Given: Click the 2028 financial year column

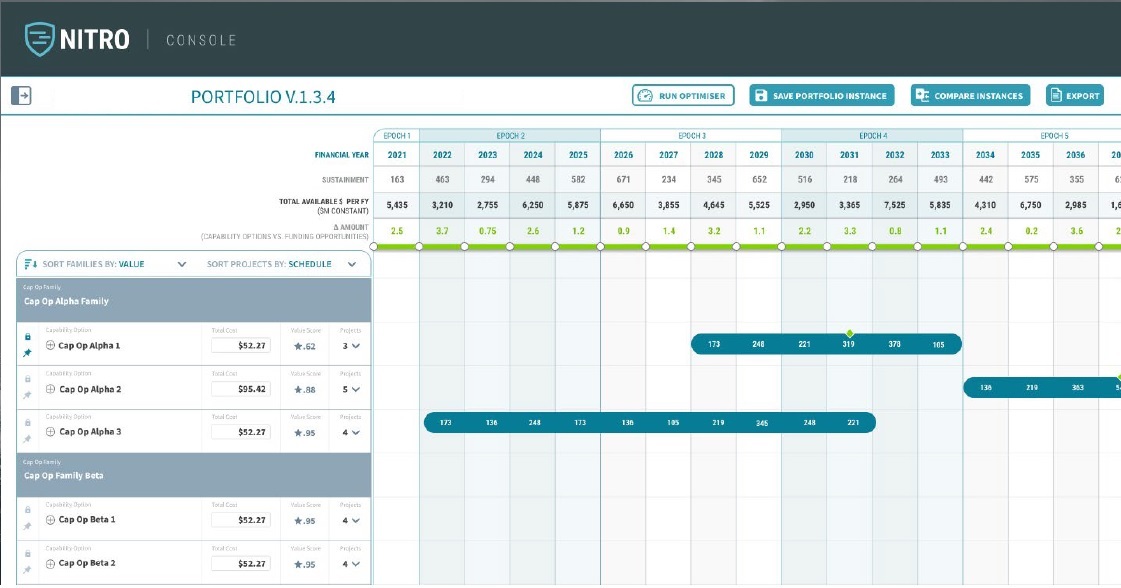Looking at the screenshot, I should point(713,155).
